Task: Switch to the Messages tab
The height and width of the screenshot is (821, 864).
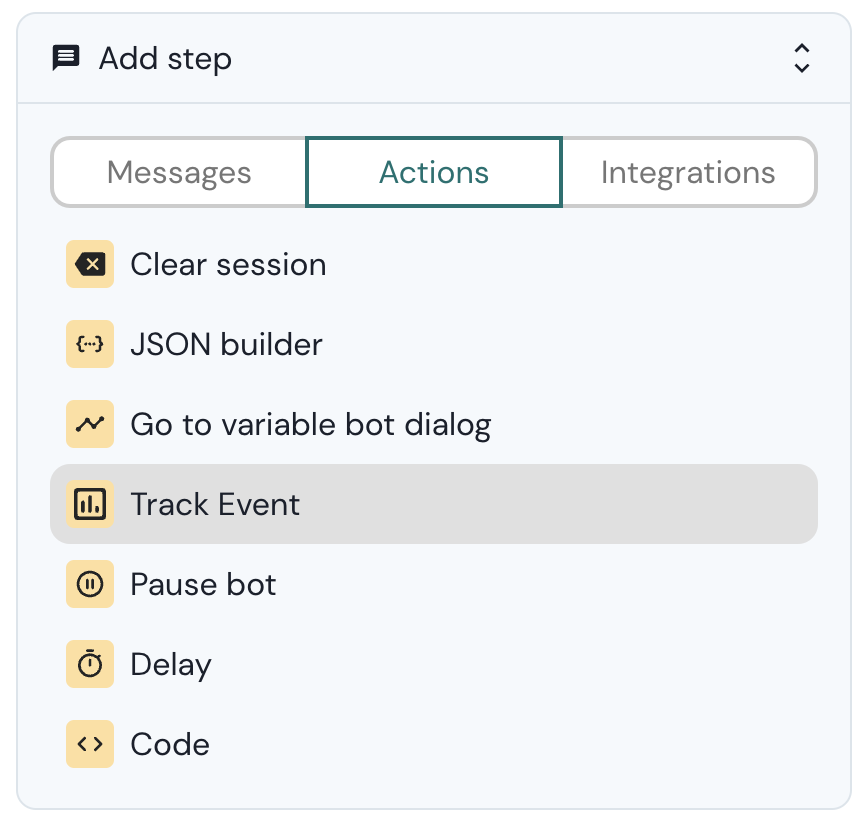Action: click(179, 172)
